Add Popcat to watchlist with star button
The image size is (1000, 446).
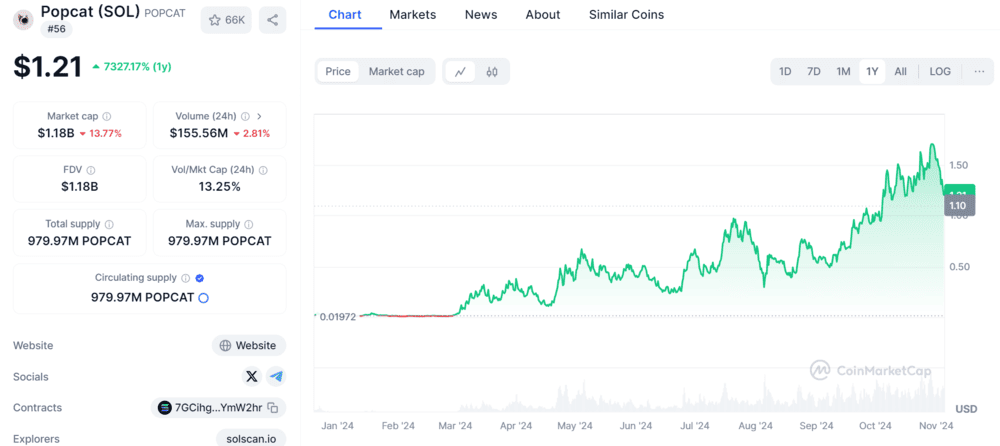pos(226,20)
